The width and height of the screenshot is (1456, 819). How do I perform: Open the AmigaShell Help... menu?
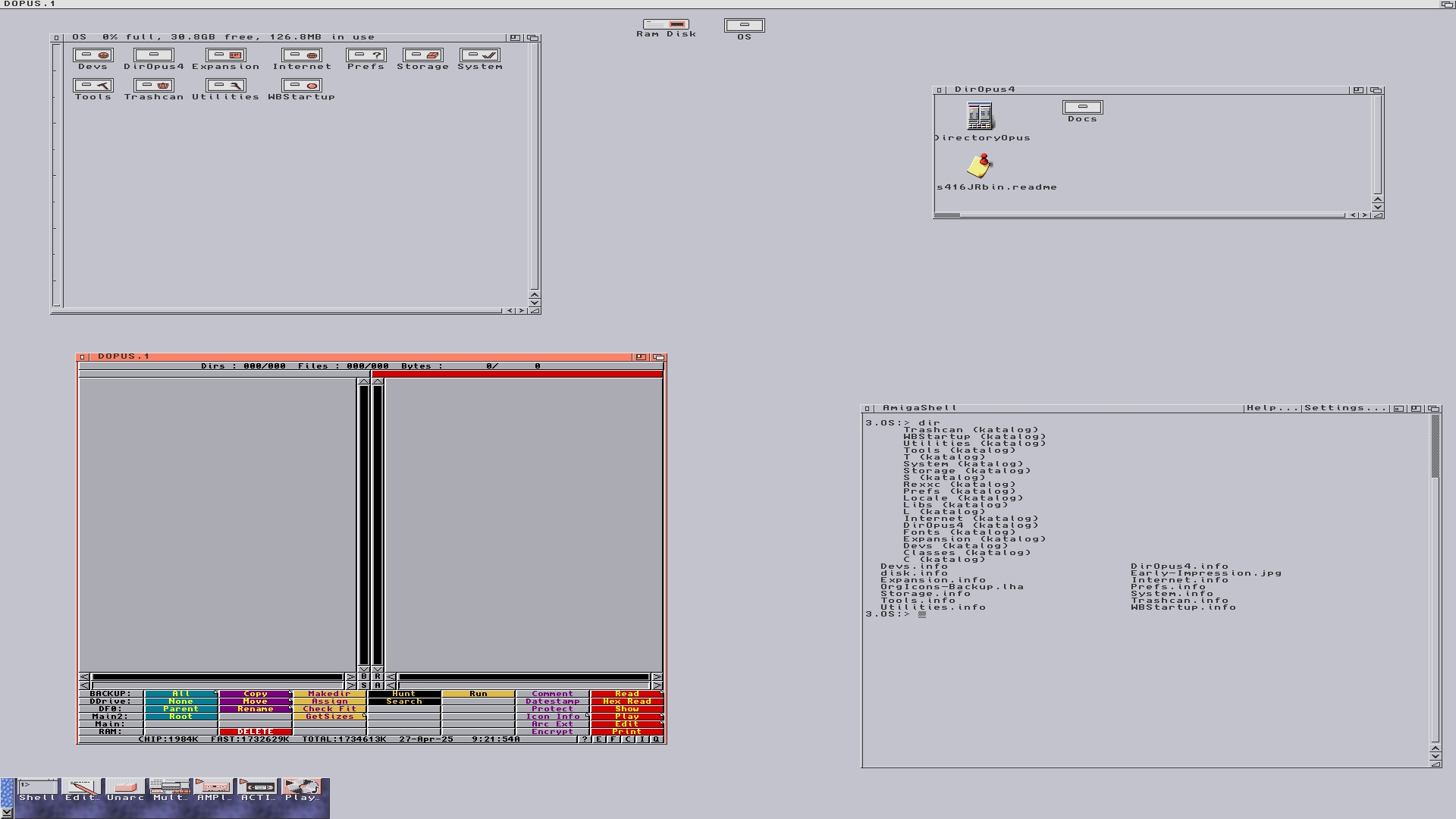click(x=1272, y=408)
